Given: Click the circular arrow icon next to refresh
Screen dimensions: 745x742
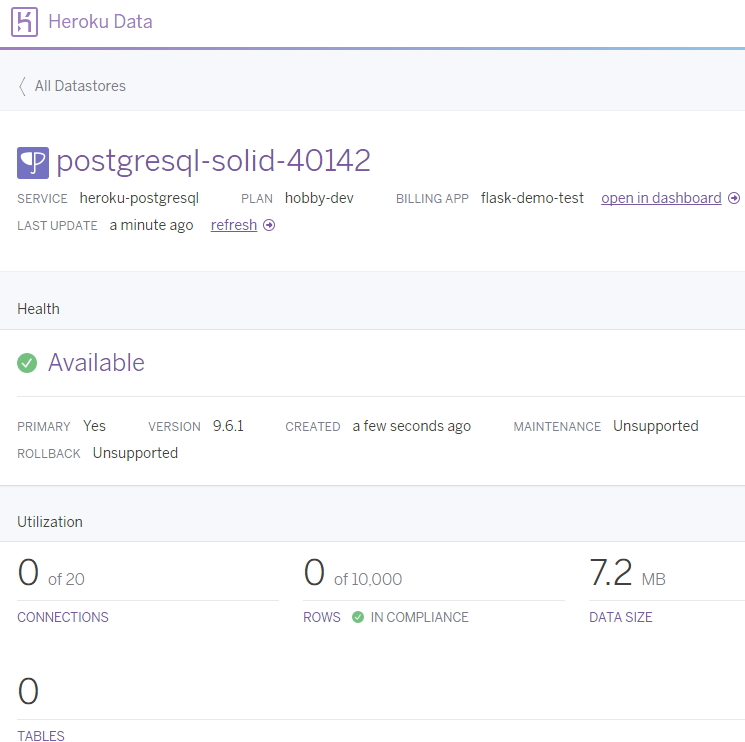Looking at the screenshot, I should click(x=269, y=225).
